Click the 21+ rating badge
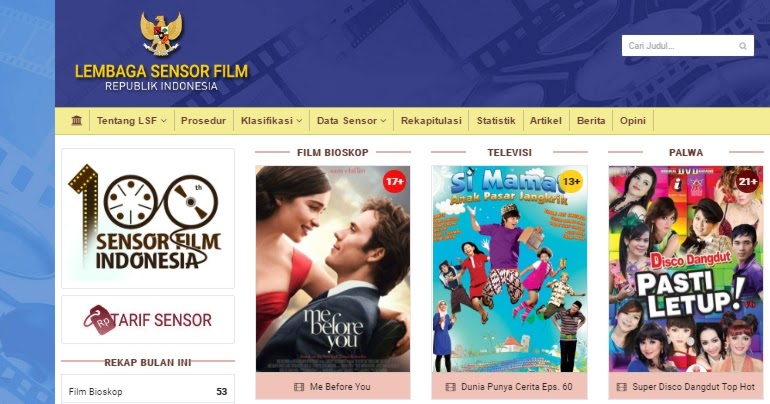Screen dimensions: 770x404 pos(748,182)
